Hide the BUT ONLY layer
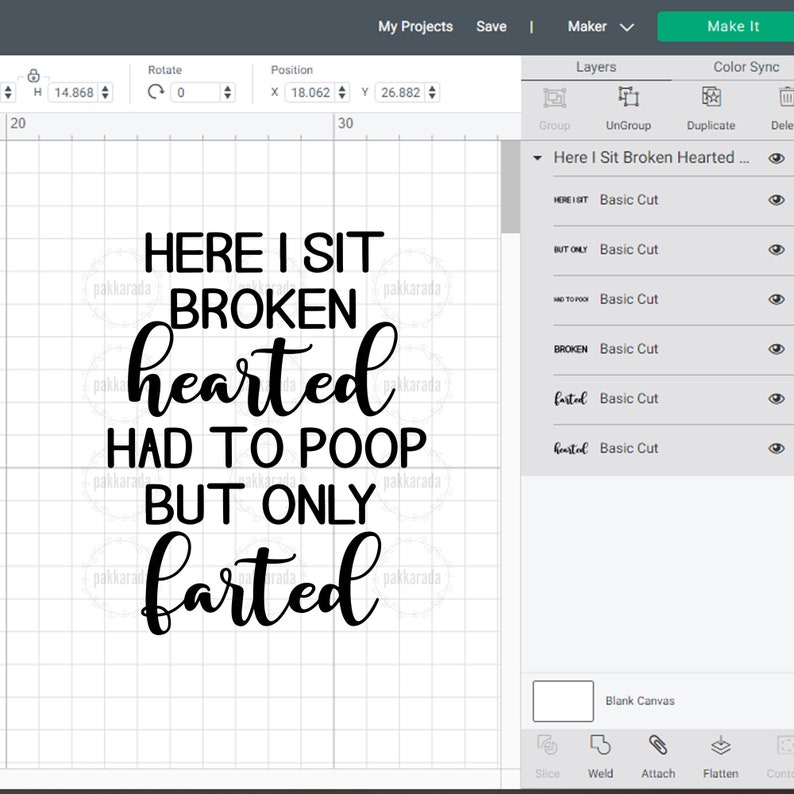Viewport: 794px width, 794px height. click(x=776, y=250)
